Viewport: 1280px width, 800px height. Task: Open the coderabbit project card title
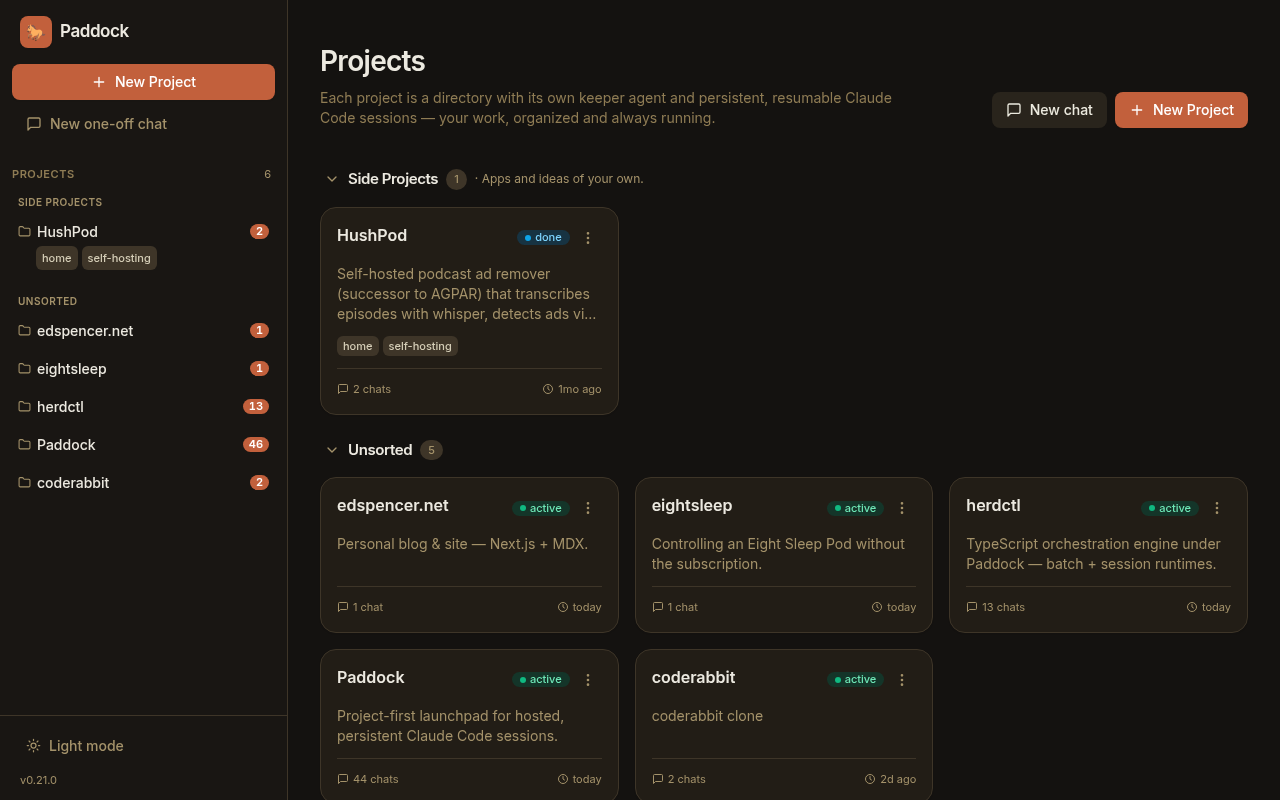coord(693,678)
